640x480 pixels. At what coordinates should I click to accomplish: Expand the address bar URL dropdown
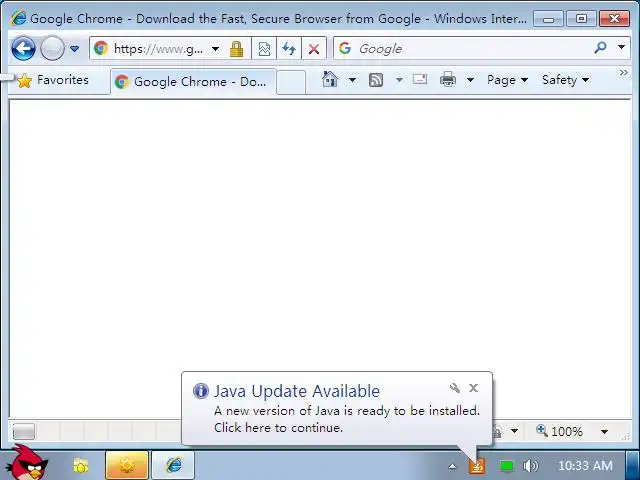pos(215,49)
